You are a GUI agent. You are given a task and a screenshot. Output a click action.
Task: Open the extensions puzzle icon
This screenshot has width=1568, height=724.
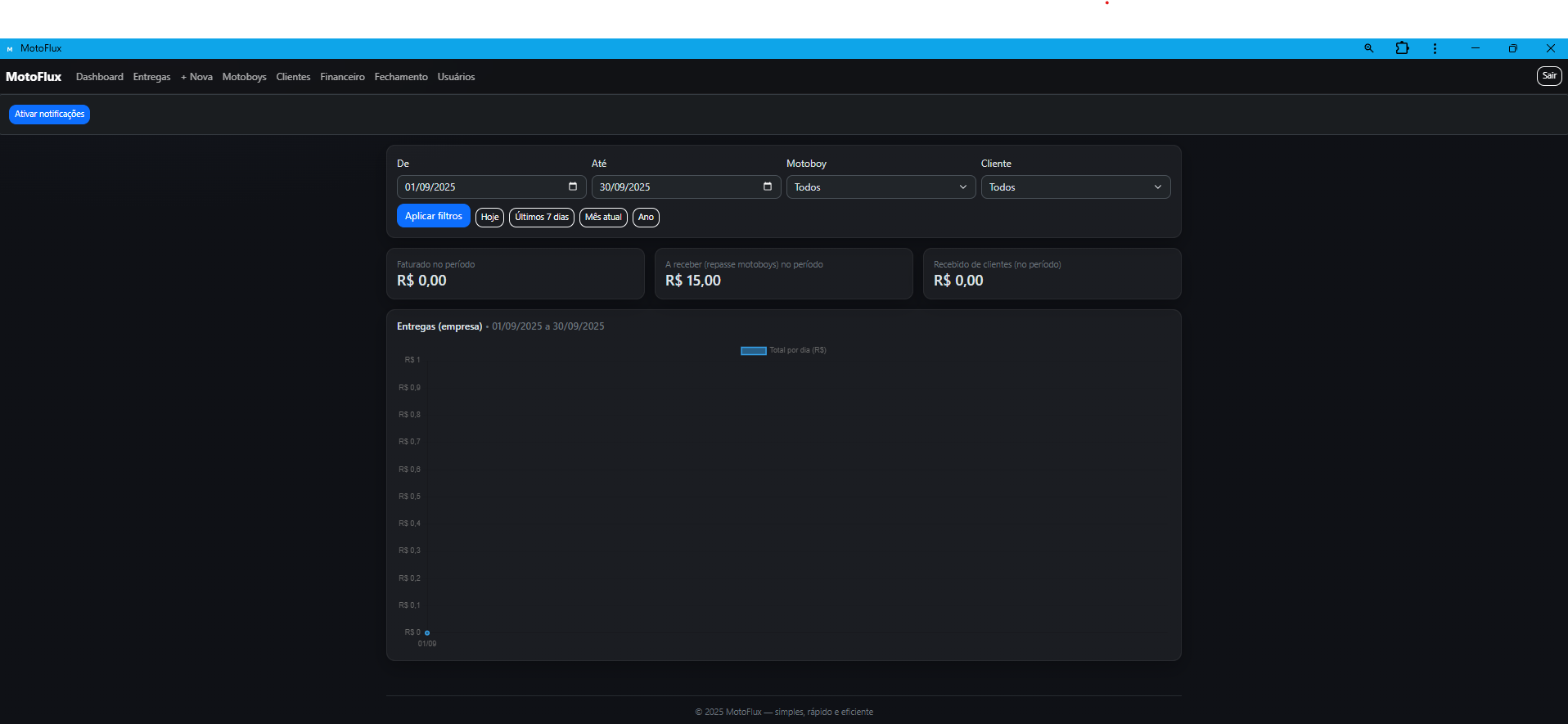coord(1402,48)
